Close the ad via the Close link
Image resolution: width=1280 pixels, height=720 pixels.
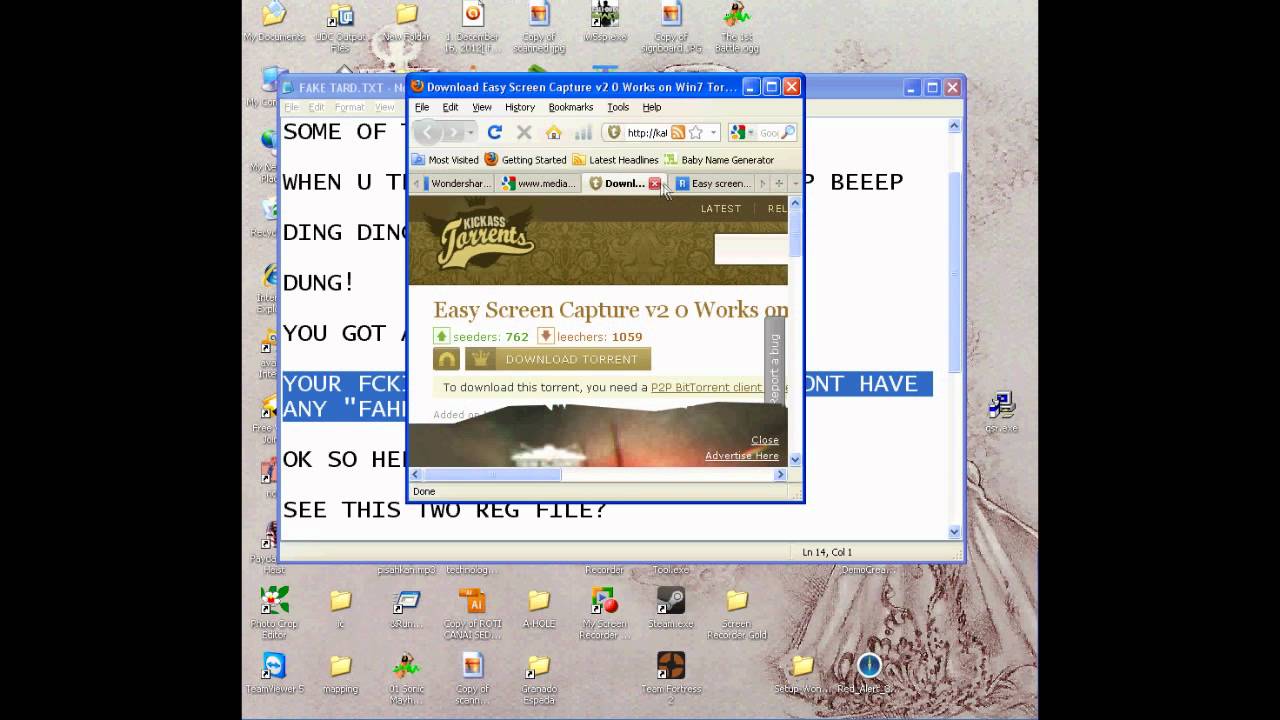point(765,440)
